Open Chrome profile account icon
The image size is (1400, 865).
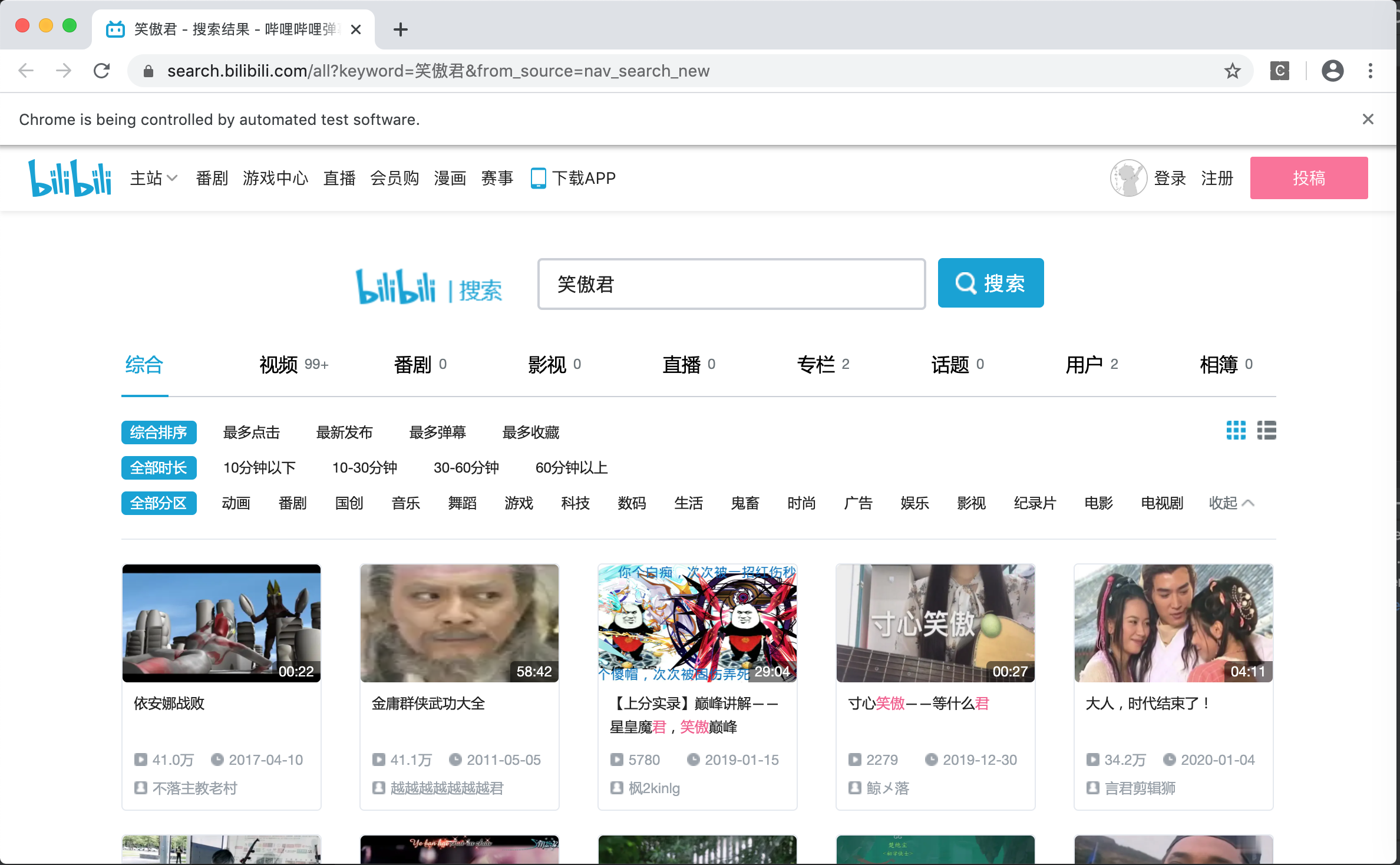[1332, 71]
